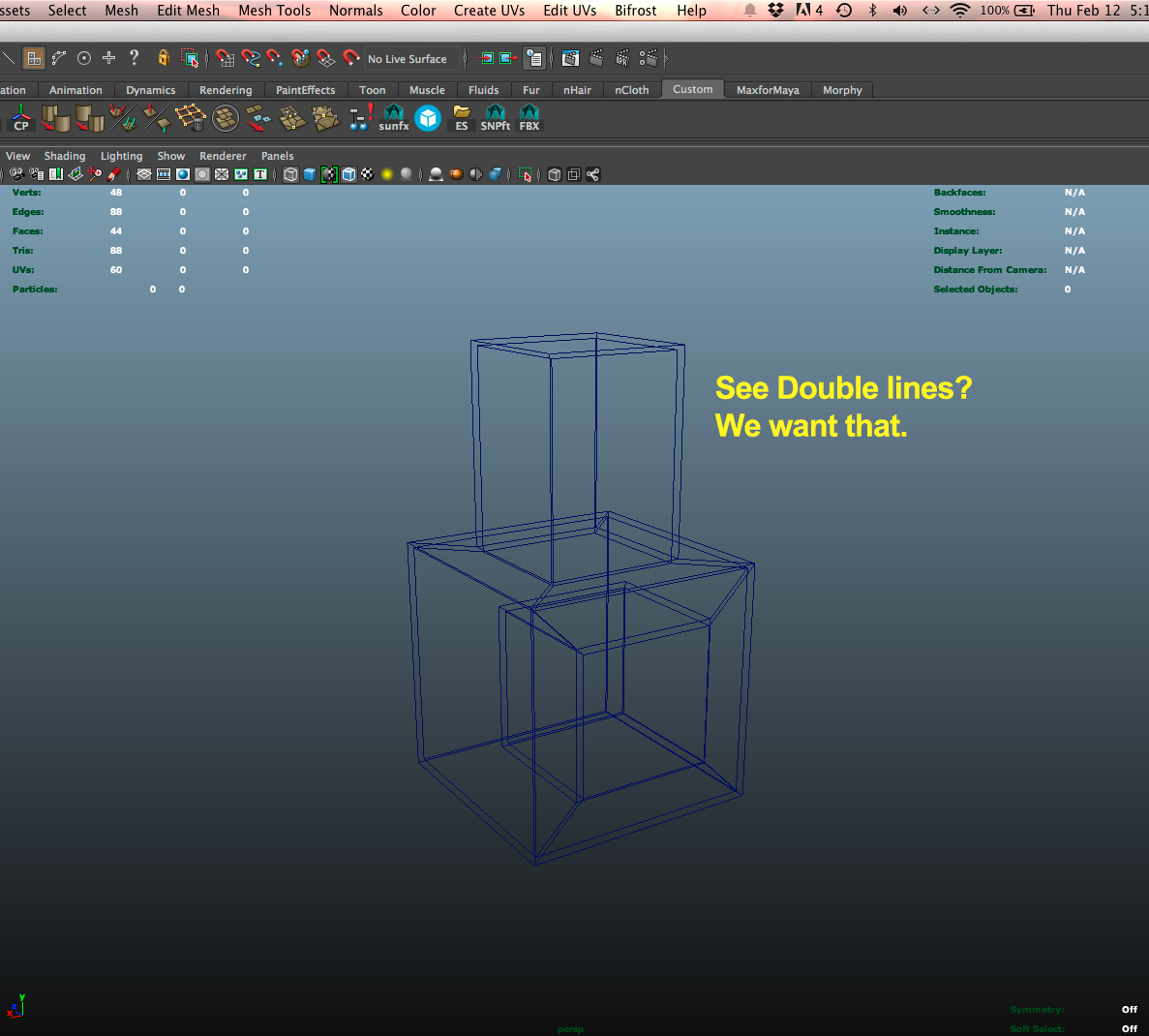This screenshot has width=1149, height=1036.
Task: Select the Rendering shelf tab
Action: pos(226,90)
